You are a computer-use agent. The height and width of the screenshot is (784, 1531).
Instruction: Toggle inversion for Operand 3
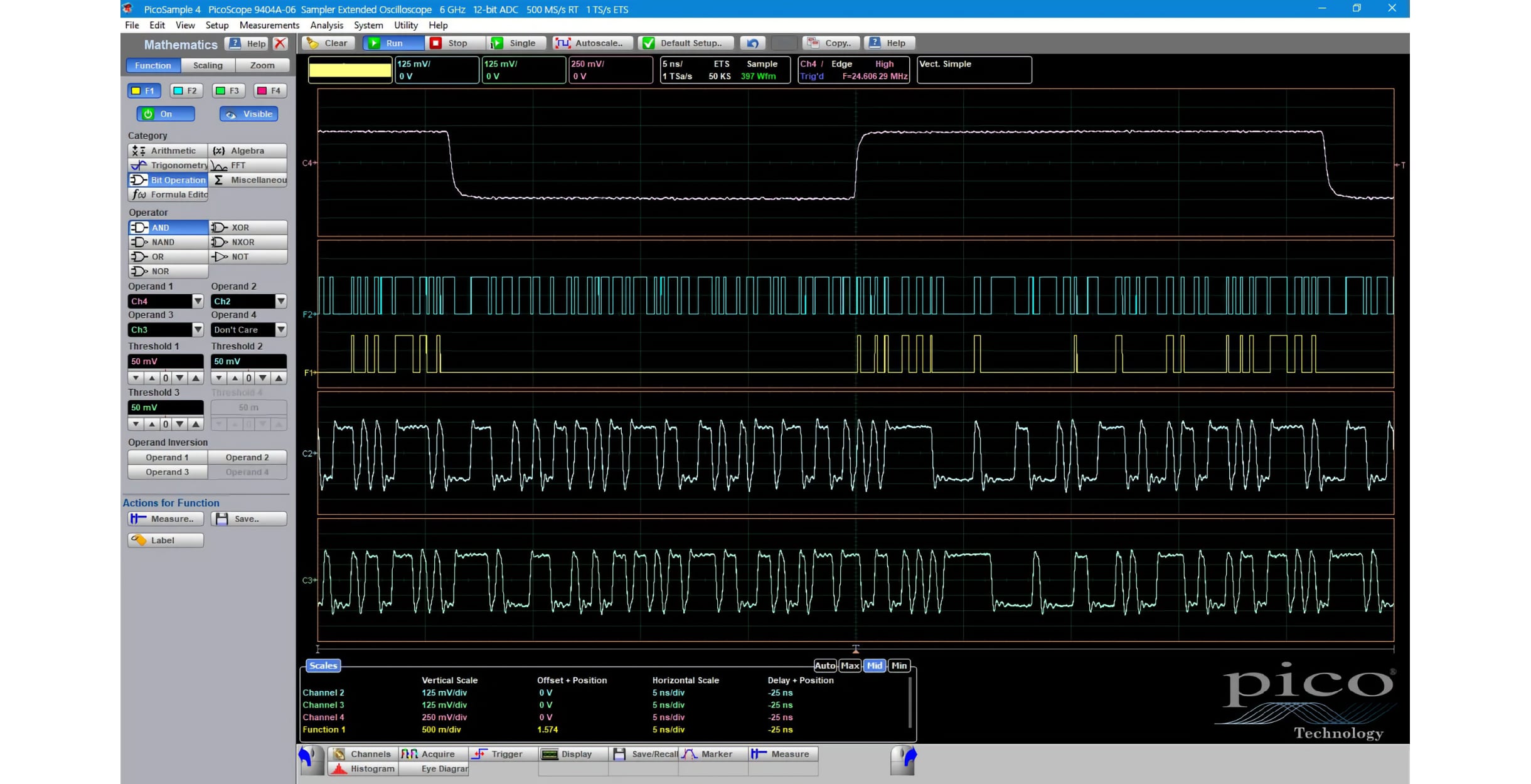tap(168, 472)
